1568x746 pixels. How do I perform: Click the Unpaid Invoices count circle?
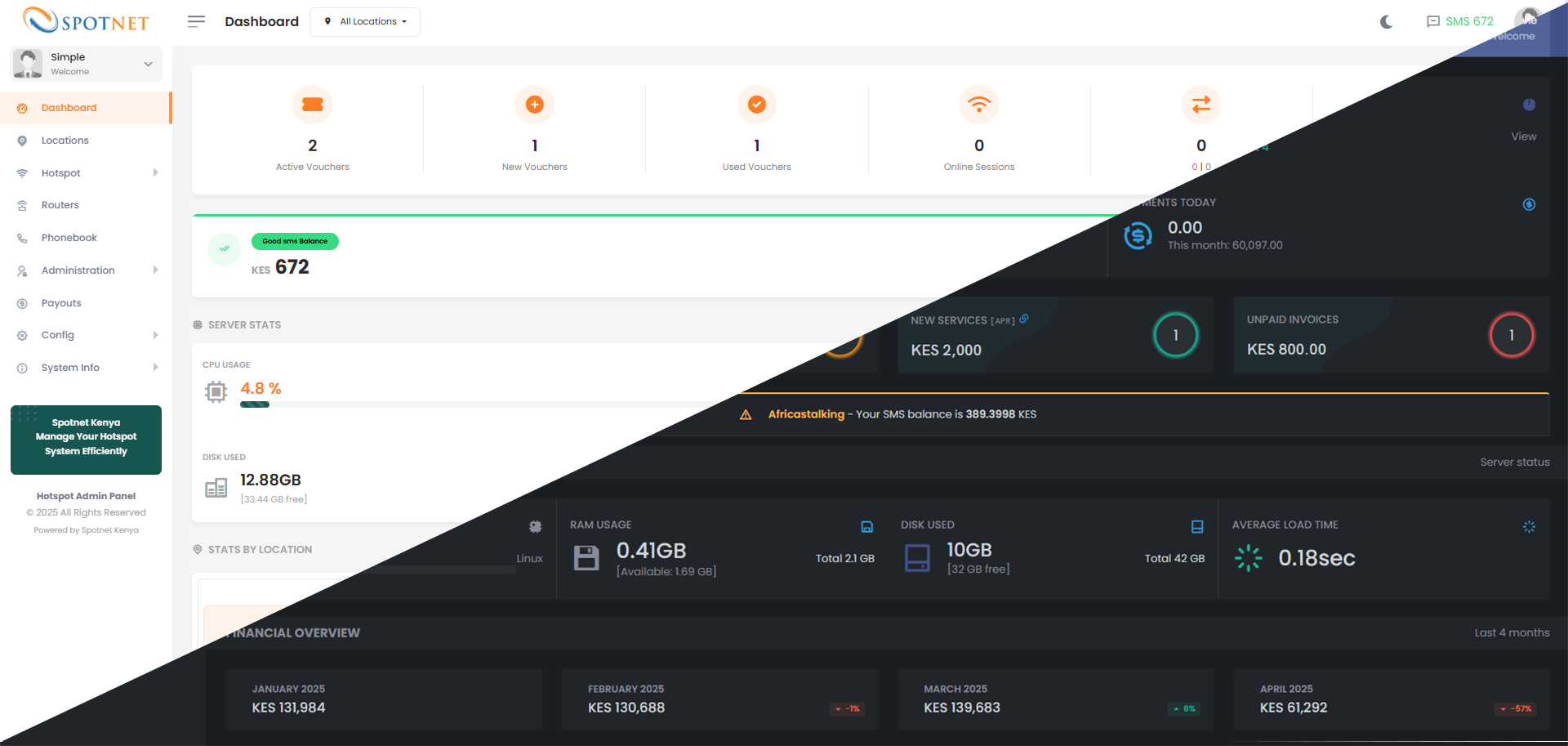point(1511,335)
